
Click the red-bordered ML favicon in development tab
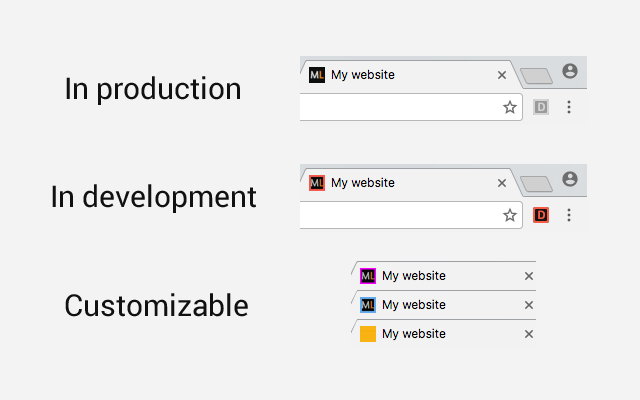317,183
